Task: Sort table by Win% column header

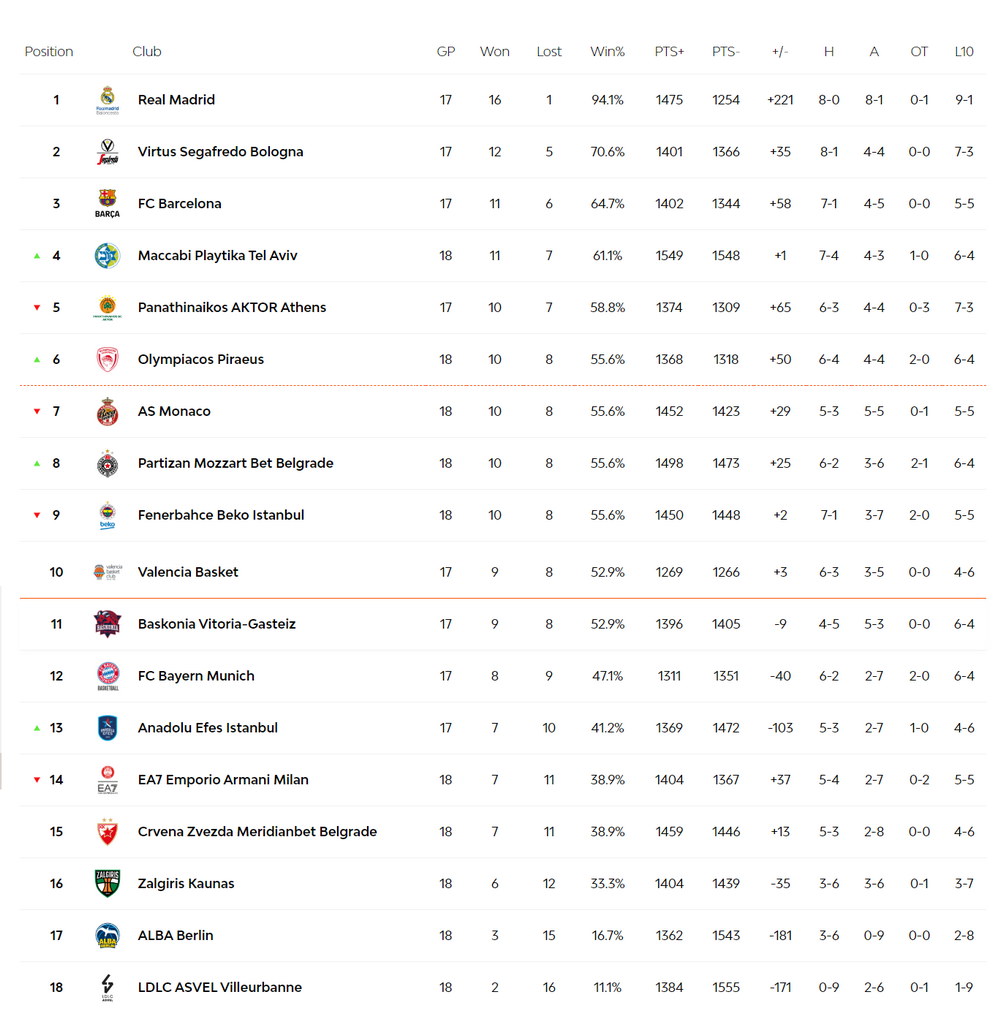Action: 607,52
